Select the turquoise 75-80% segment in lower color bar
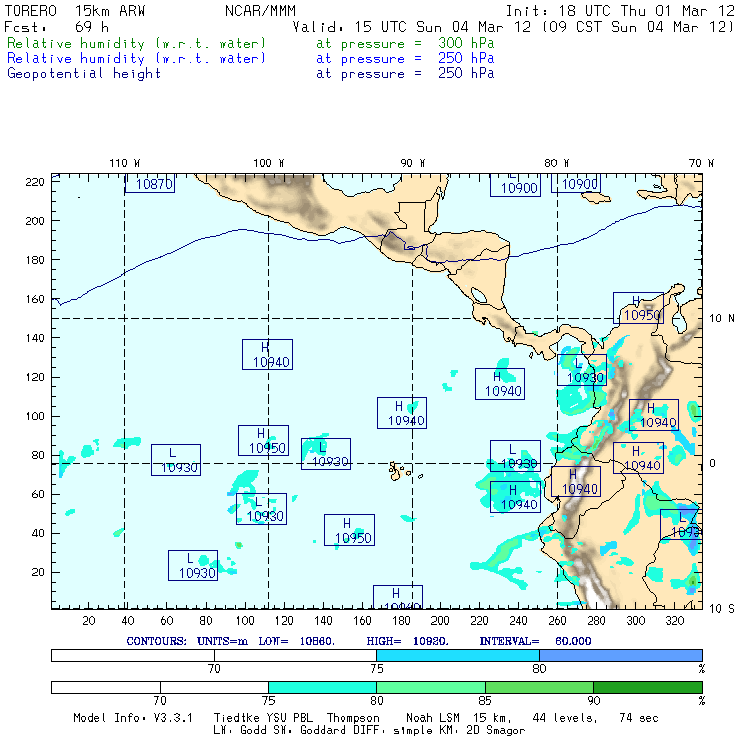The width and height of the screenshot is (740, 740). tap(322, 687)
